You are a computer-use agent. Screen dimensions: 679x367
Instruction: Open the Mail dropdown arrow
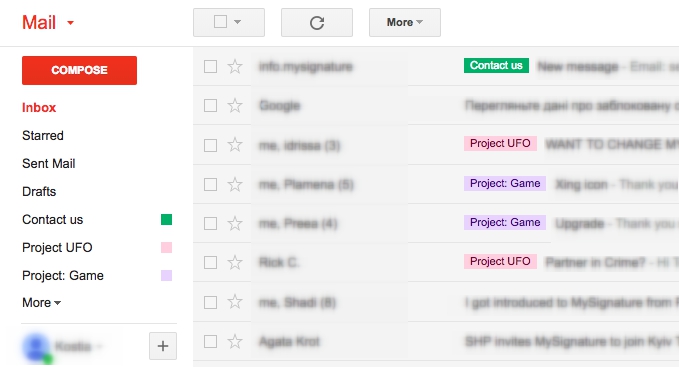coord(71,23)
